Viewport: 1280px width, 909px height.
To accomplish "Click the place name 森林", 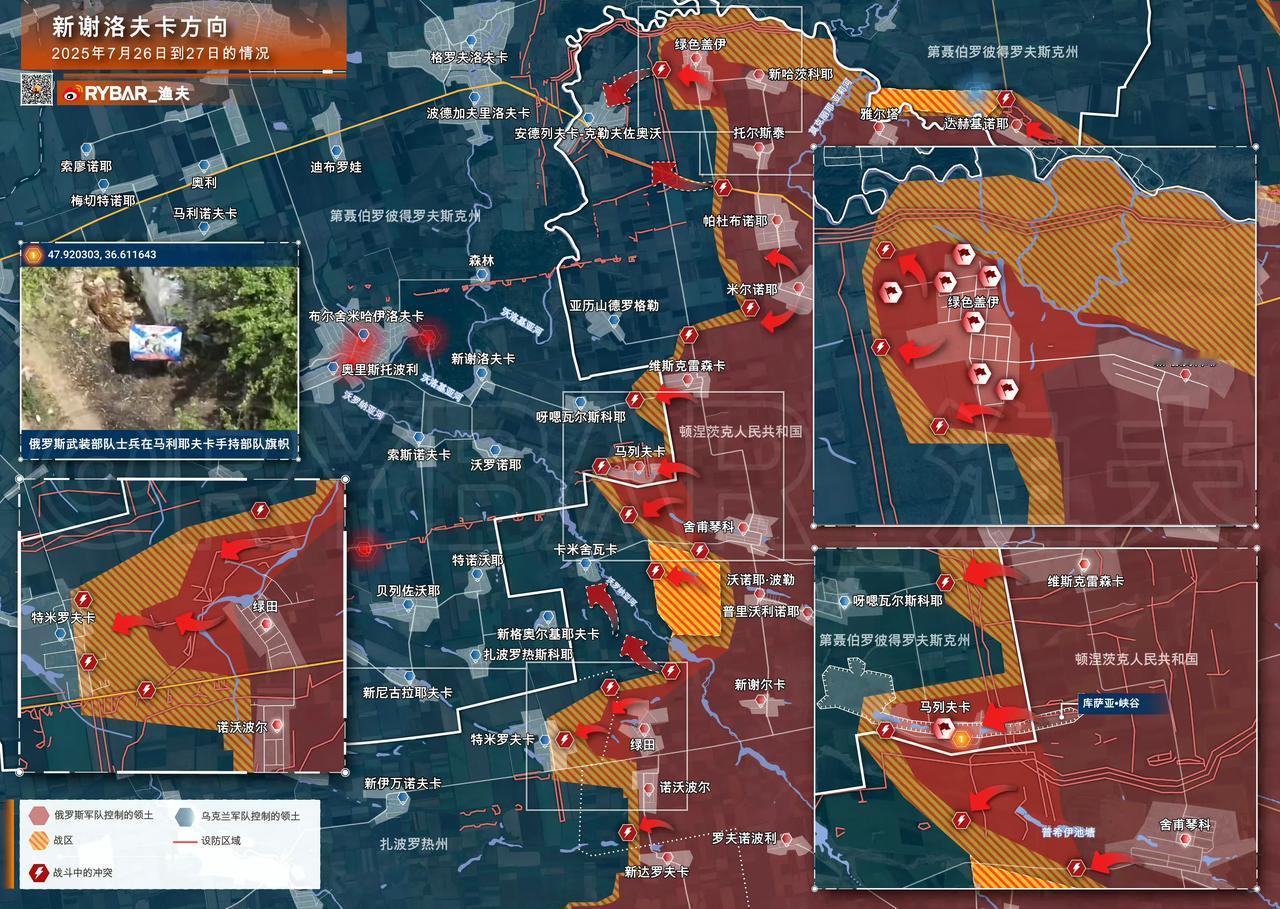I will 481,260.
